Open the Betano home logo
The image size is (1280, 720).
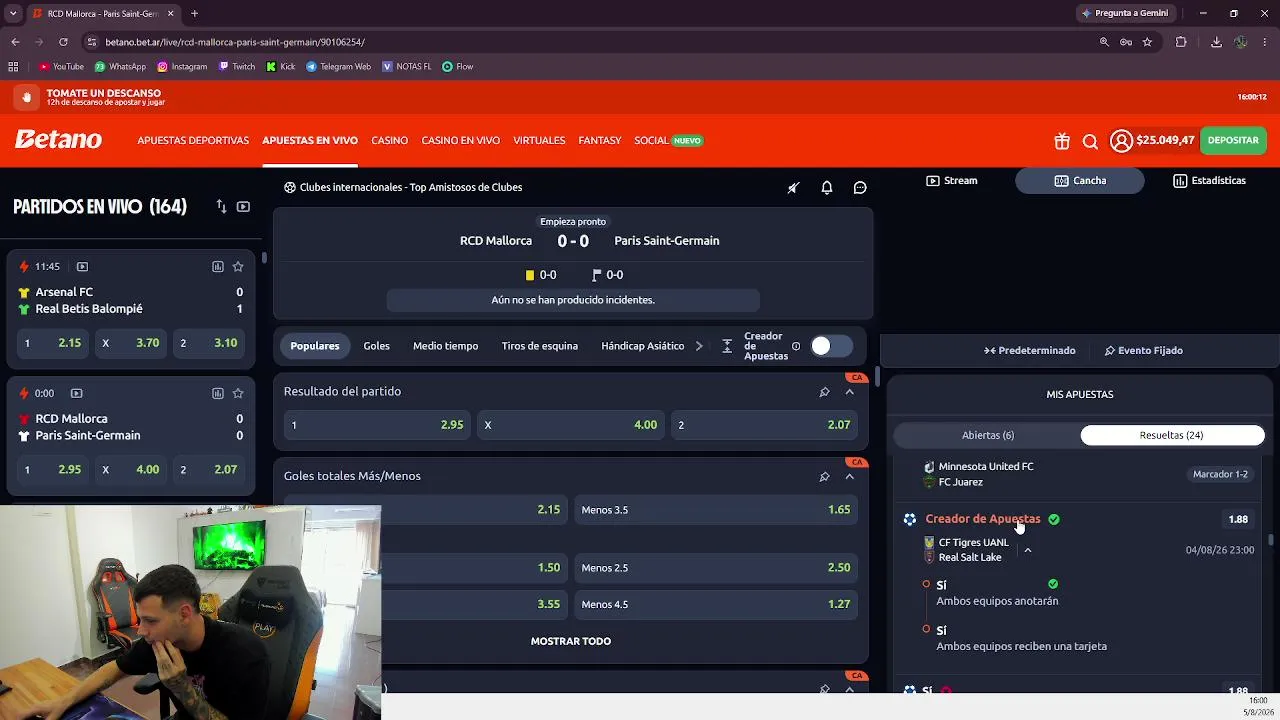tap(58, 140)
